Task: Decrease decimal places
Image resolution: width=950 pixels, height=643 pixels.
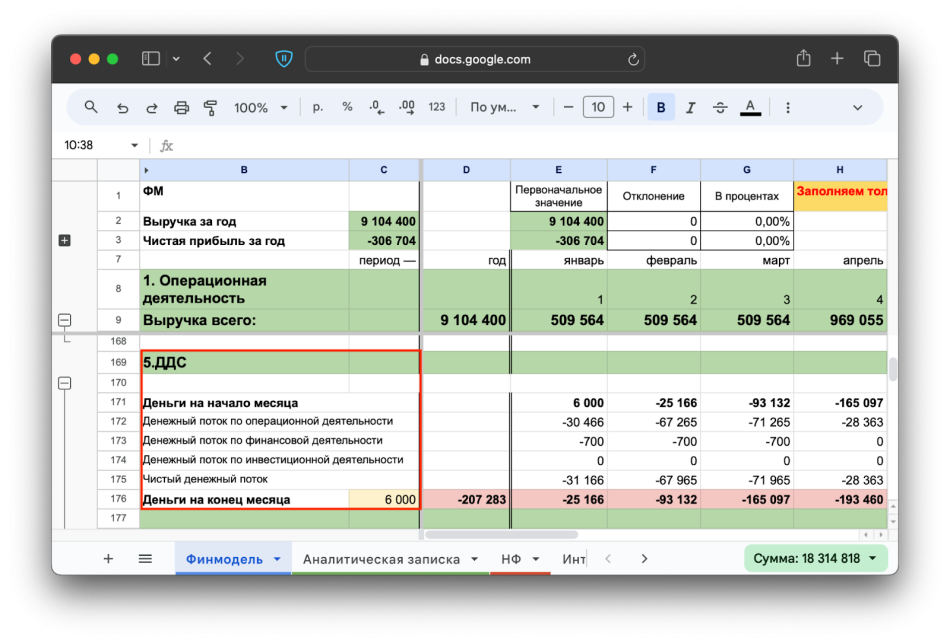Action: 376,107
